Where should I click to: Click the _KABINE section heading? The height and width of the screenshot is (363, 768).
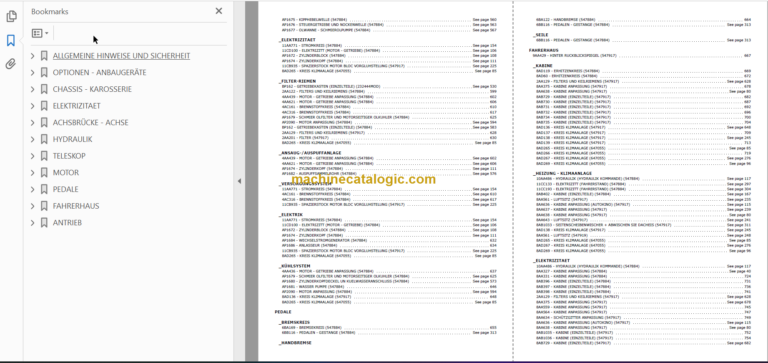(x=543, y=66)
